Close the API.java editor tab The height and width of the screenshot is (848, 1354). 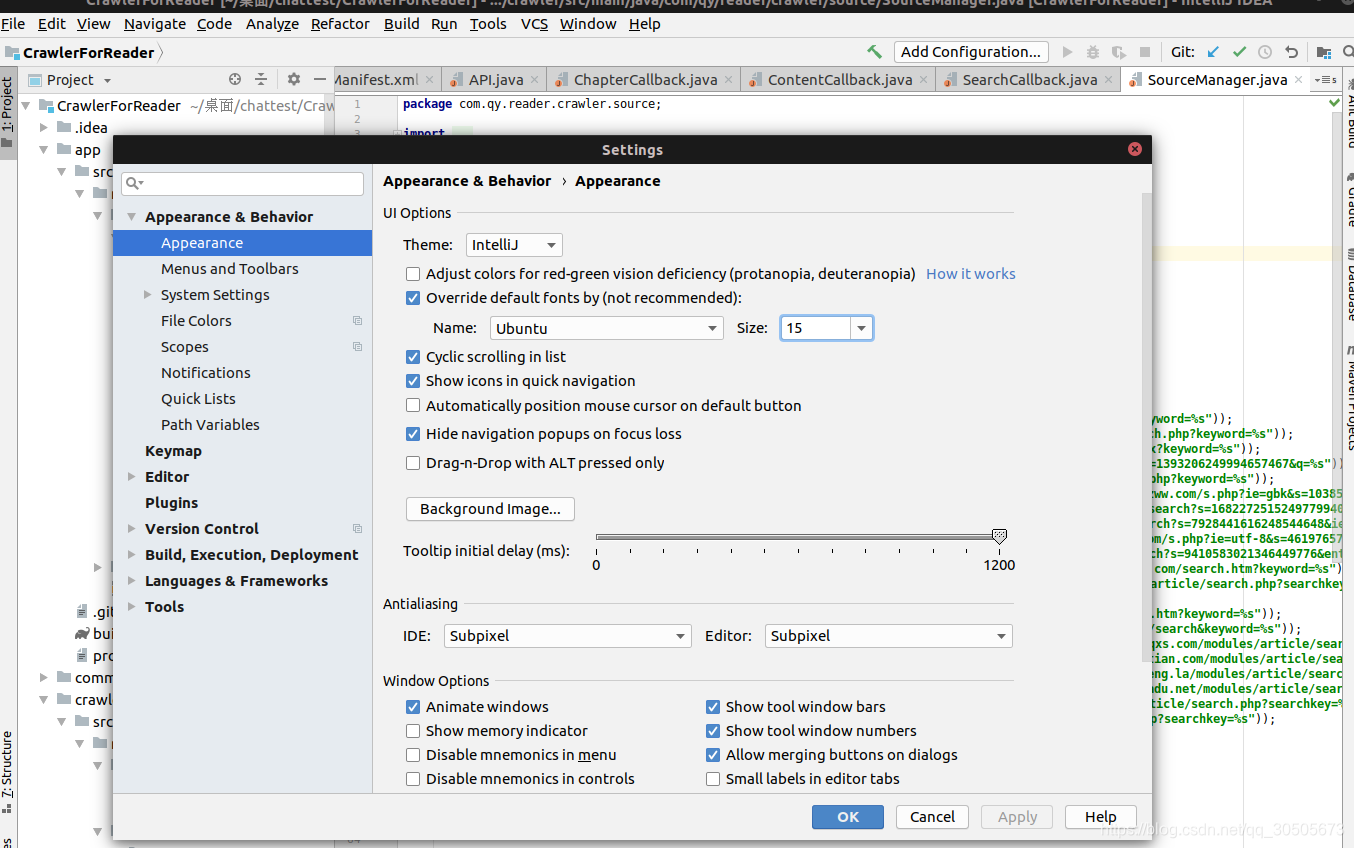coord(534,80)
